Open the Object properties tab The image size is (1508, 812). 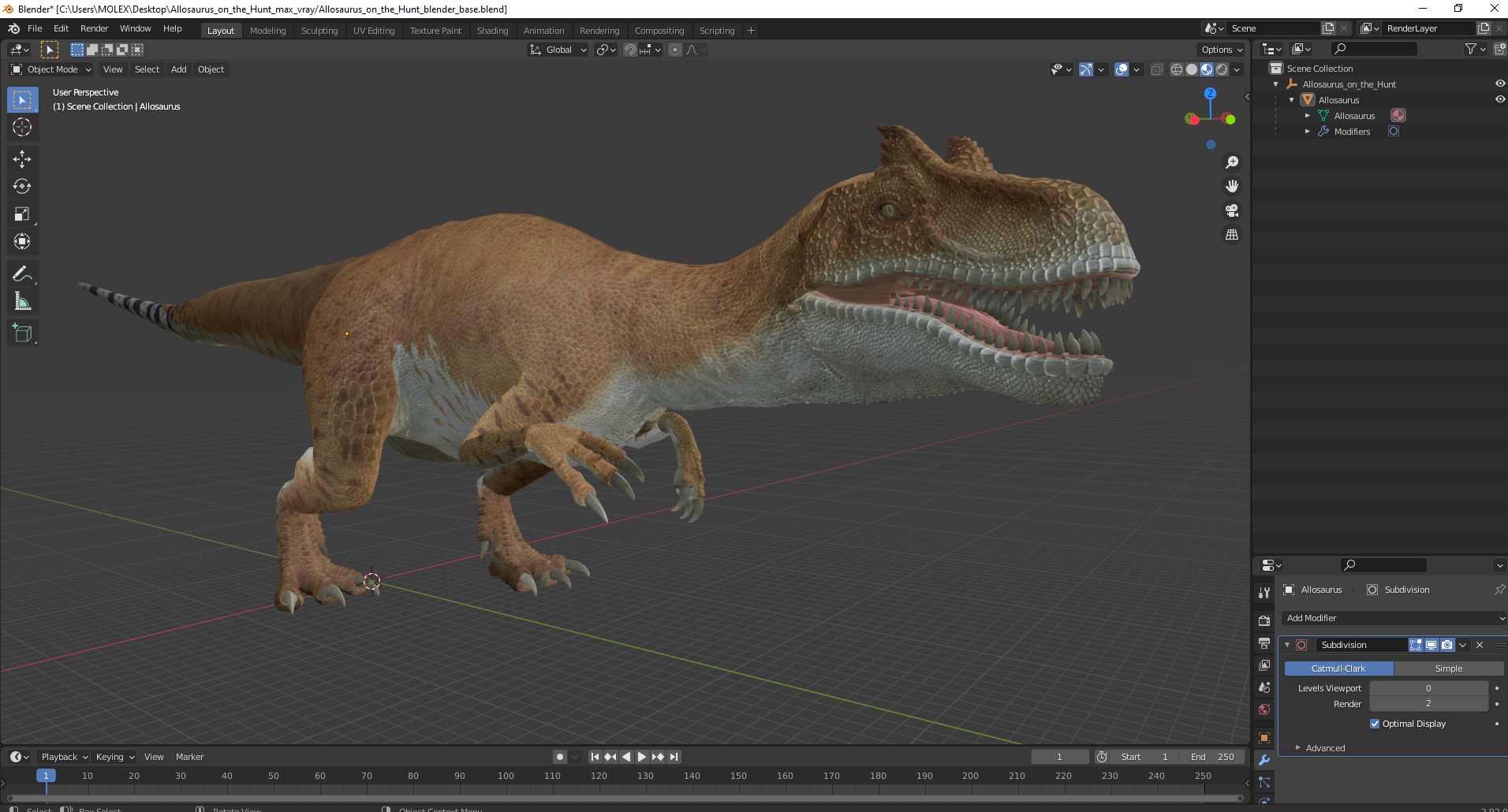(1264, 738)
